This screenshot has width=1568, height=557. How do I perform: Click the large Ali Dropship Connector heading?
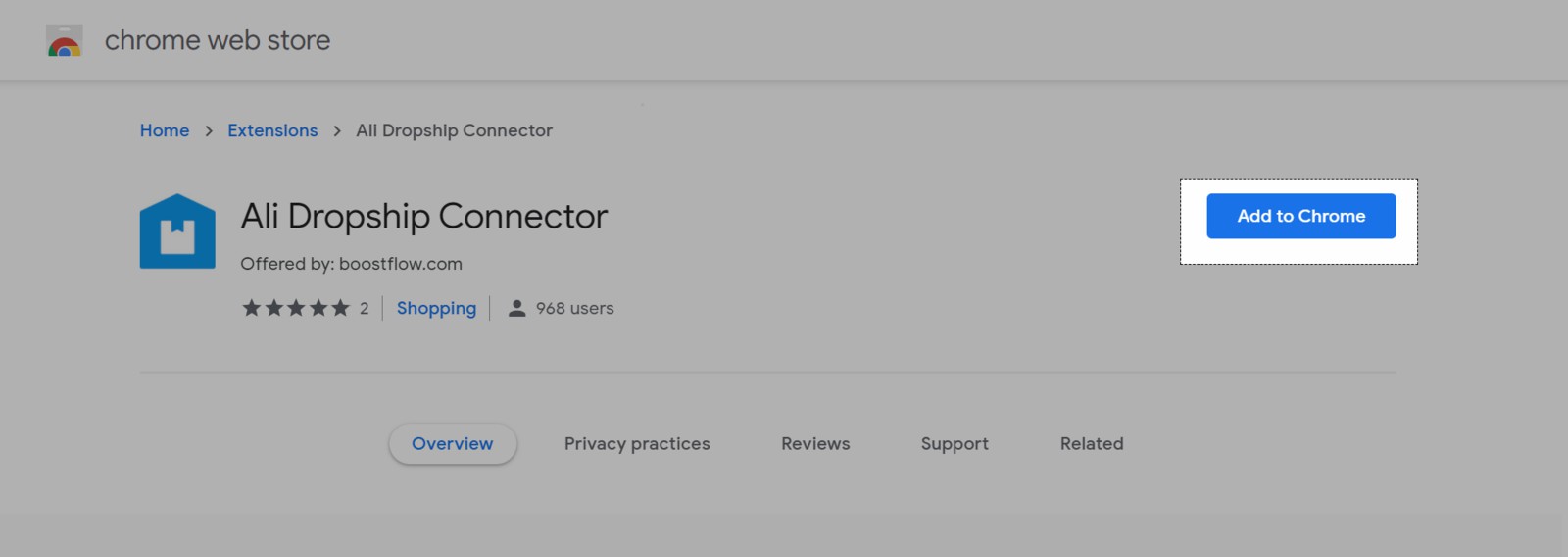point(424,216)
